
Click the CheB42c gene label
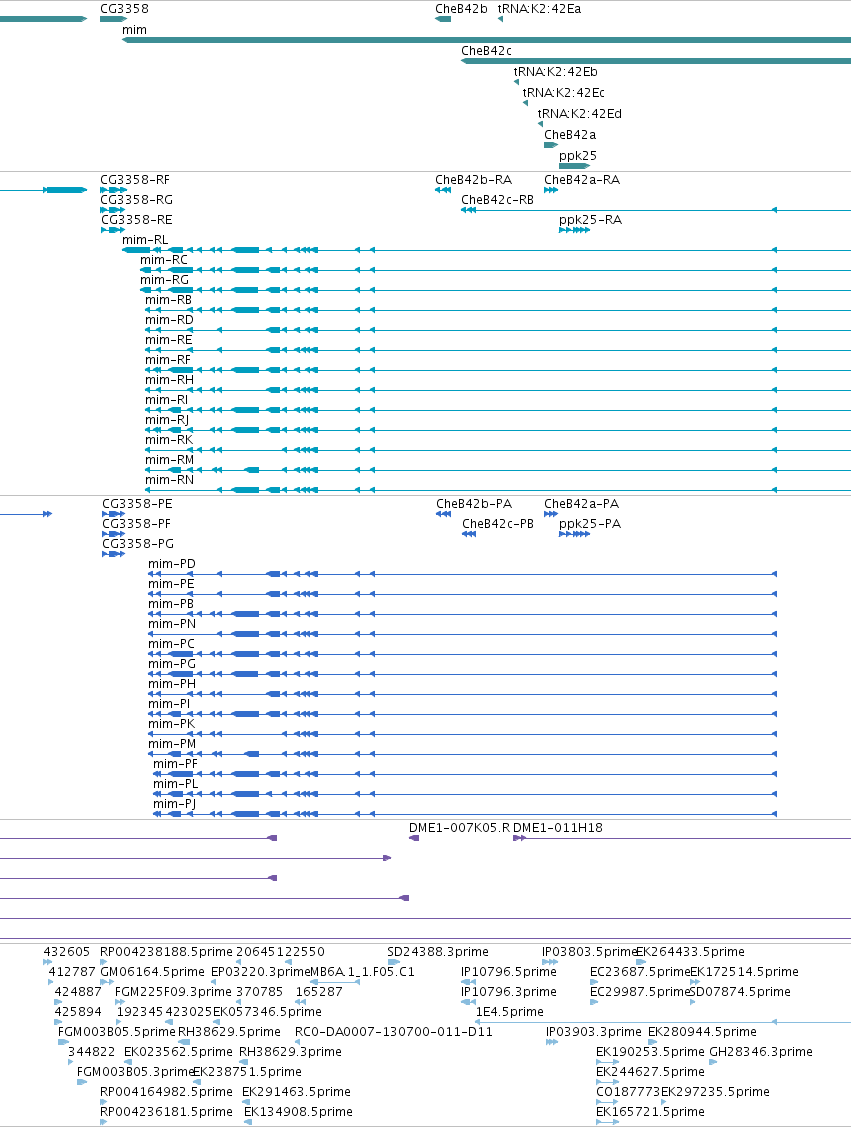[487, 50]
